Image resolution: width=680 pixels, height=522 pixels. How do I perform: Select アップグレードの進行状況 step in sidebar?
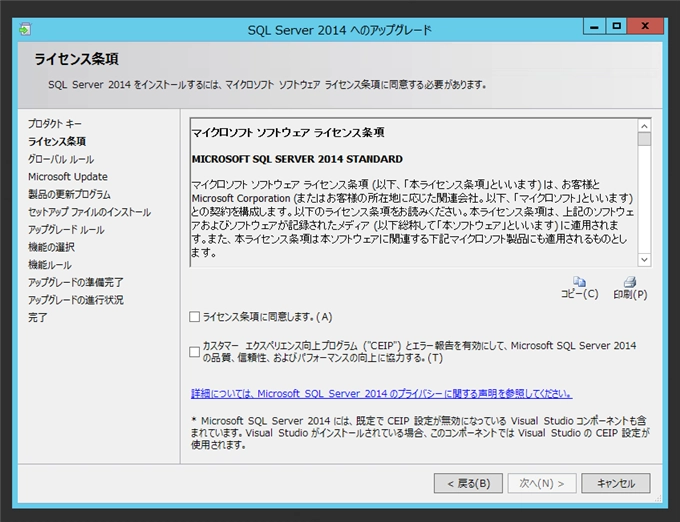(76, 300)
